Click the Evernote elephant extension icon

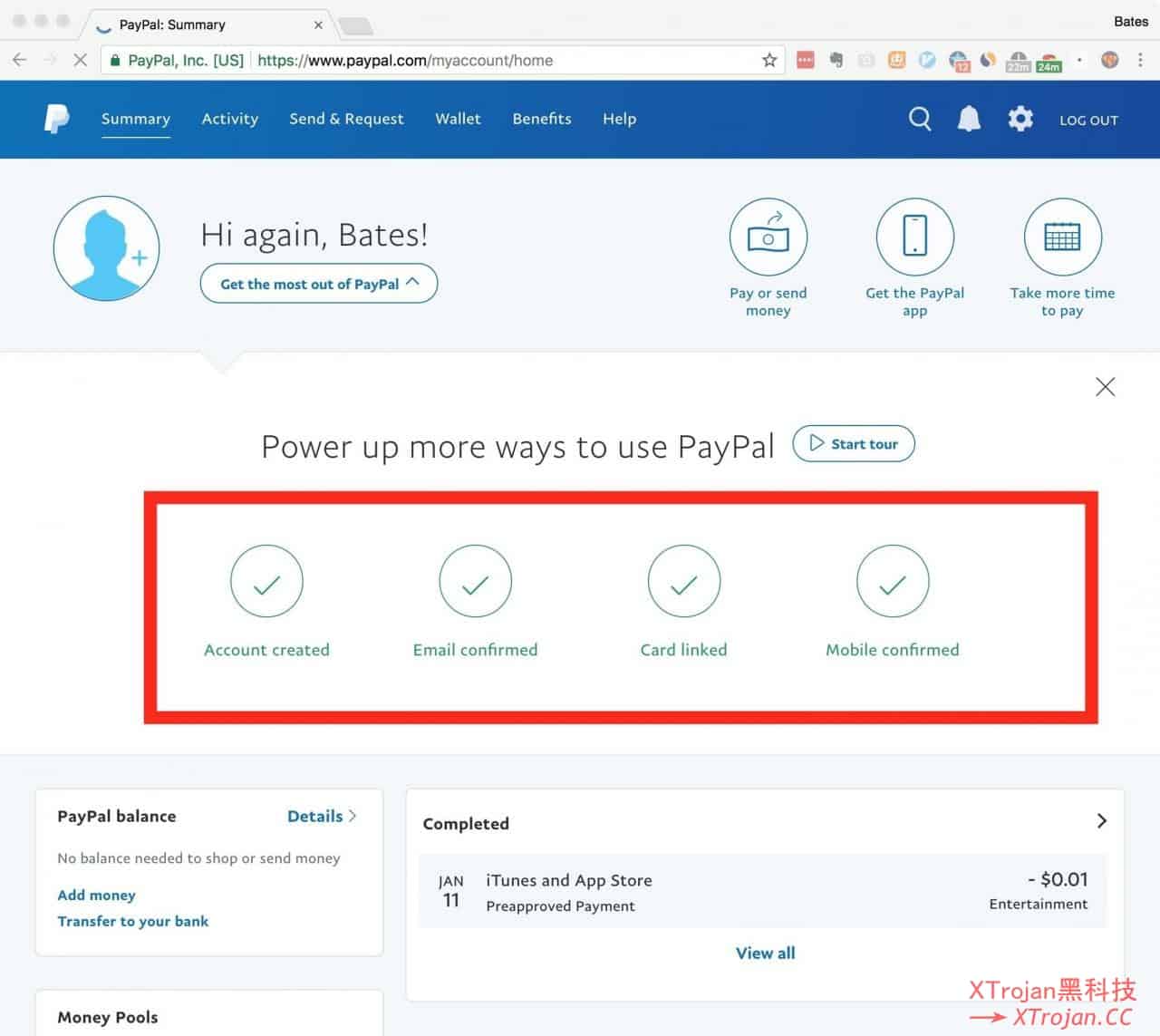(836, 61)
